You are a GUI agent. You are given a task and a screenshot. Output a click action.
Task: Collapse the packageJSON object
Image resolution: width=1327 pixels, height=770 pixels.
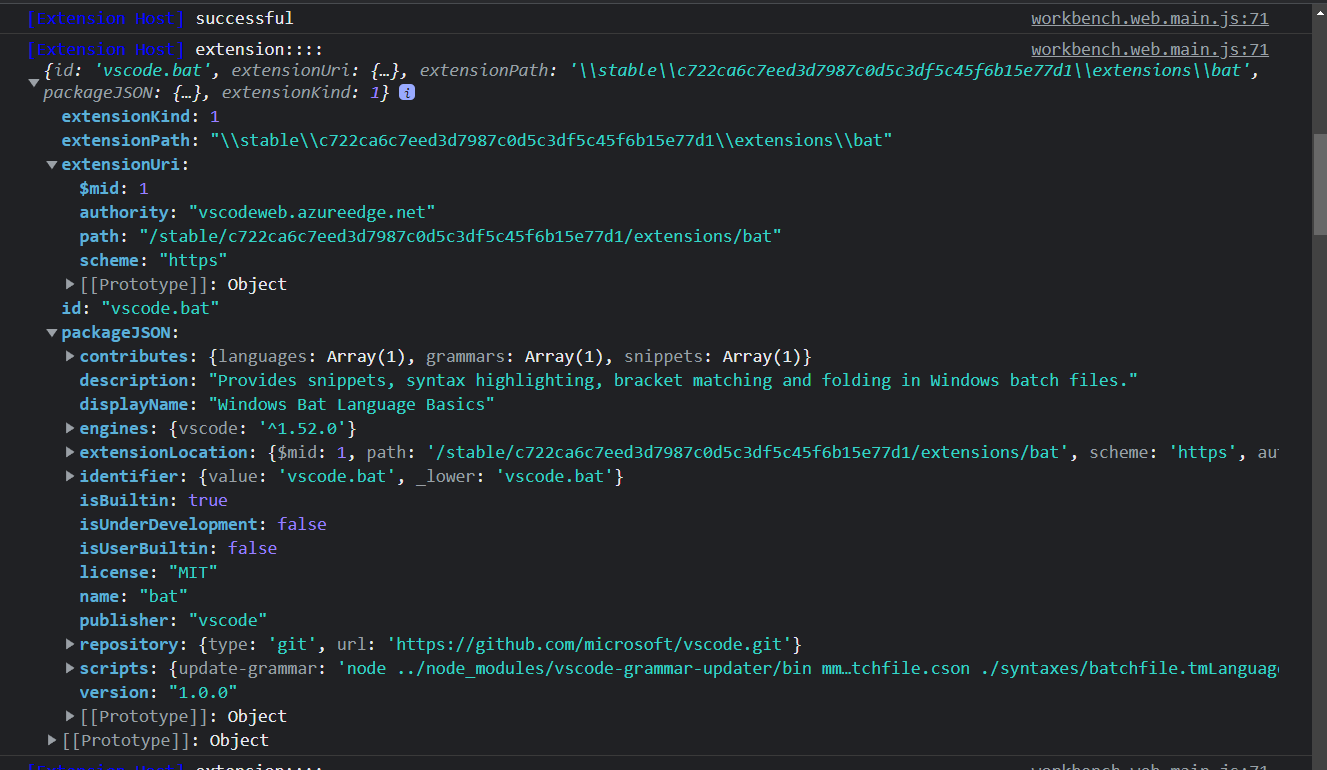(x=51, y=332)
